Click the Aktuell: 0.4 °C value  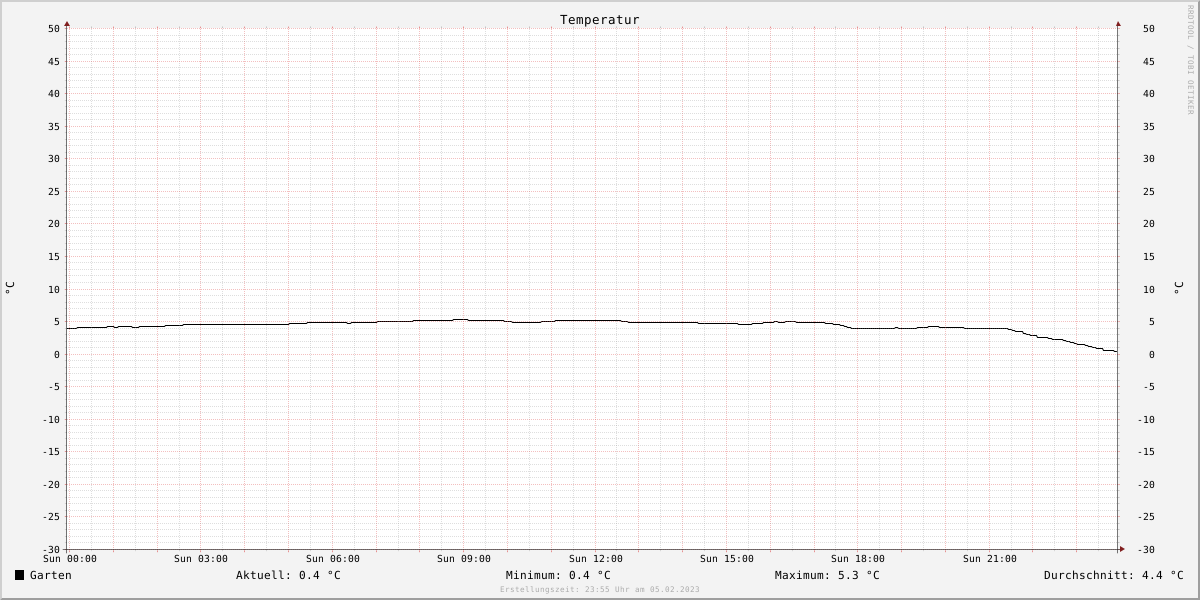click(x=288, y=575)
